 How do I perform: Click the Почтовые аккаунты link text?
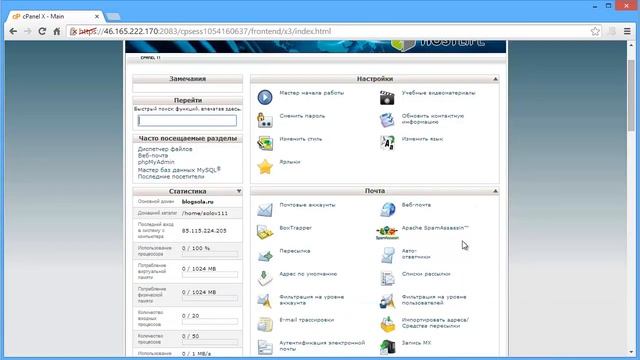307,205
